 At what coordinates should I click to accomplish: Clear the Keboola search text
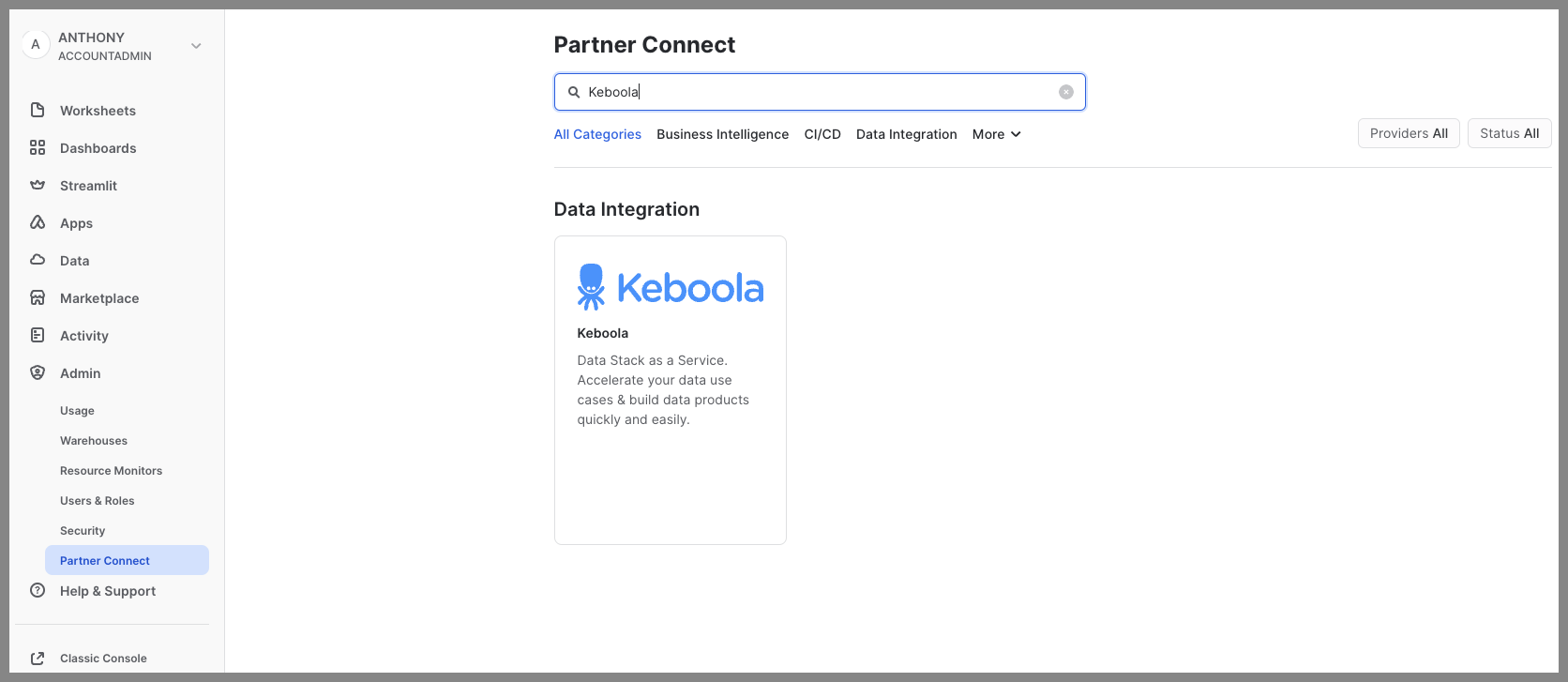tap(1066, 92)
